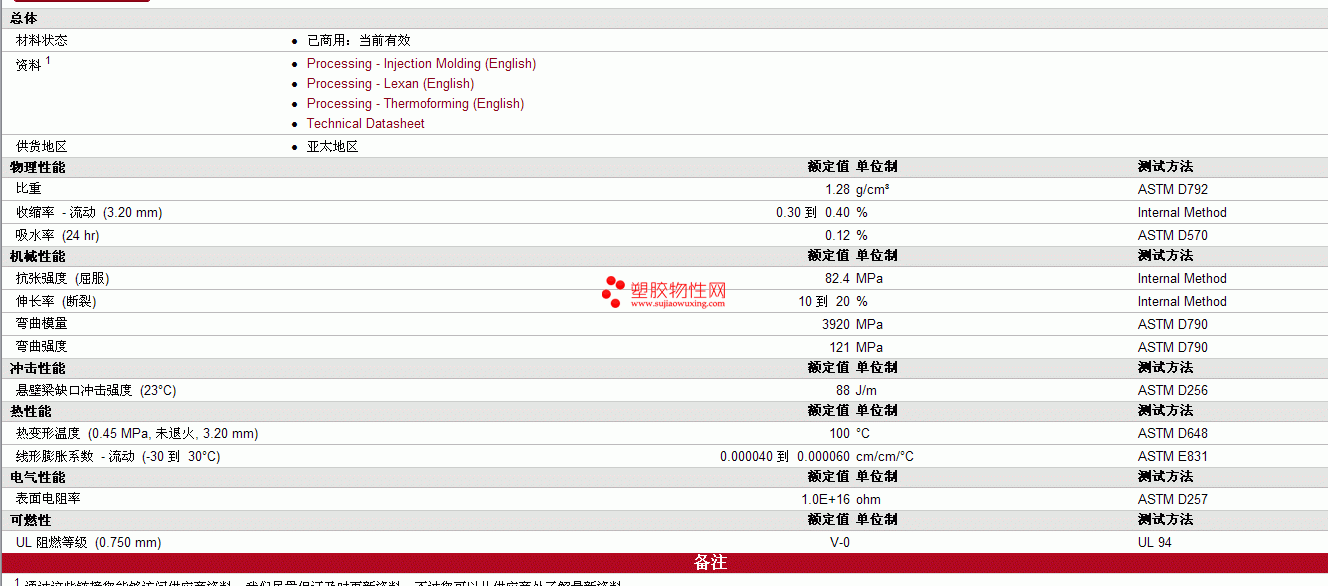The width and height of the screenshot is (1328, 586).
Task: Select the 抗张强度 (屈服) row
Action: [x=664, y=278]
